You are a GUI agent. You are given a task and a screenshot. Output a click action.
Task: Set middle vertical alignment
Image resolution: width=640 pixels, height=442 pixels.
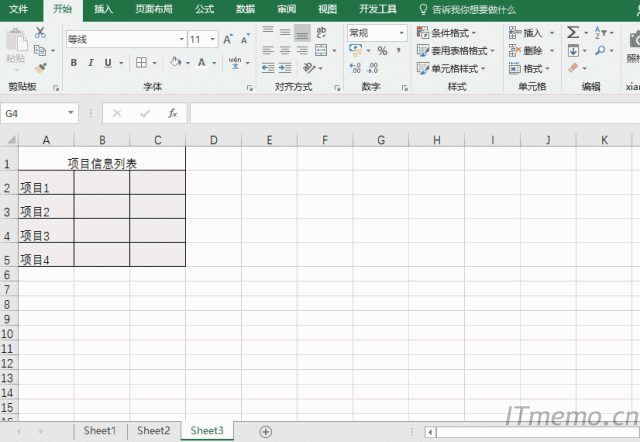(285, 32)
